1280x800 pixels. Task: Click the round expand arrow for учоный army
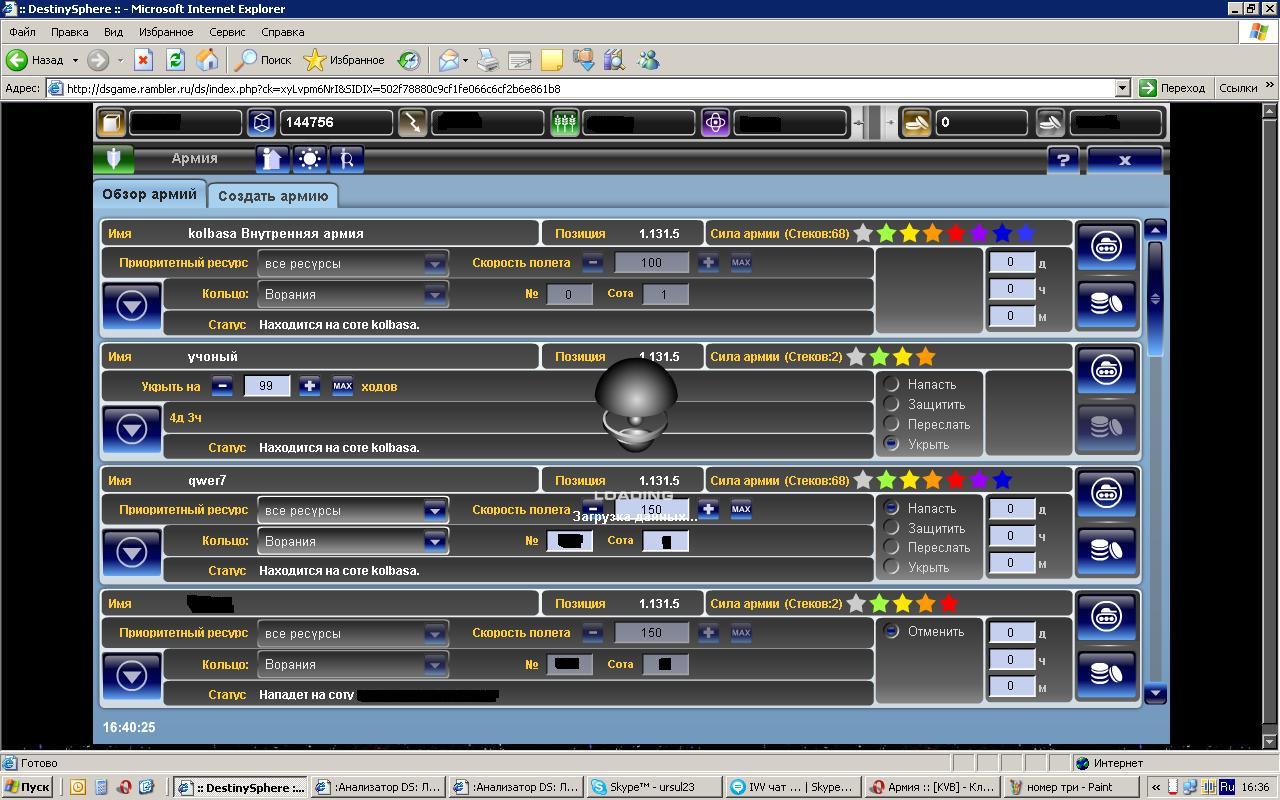(132, 429)
